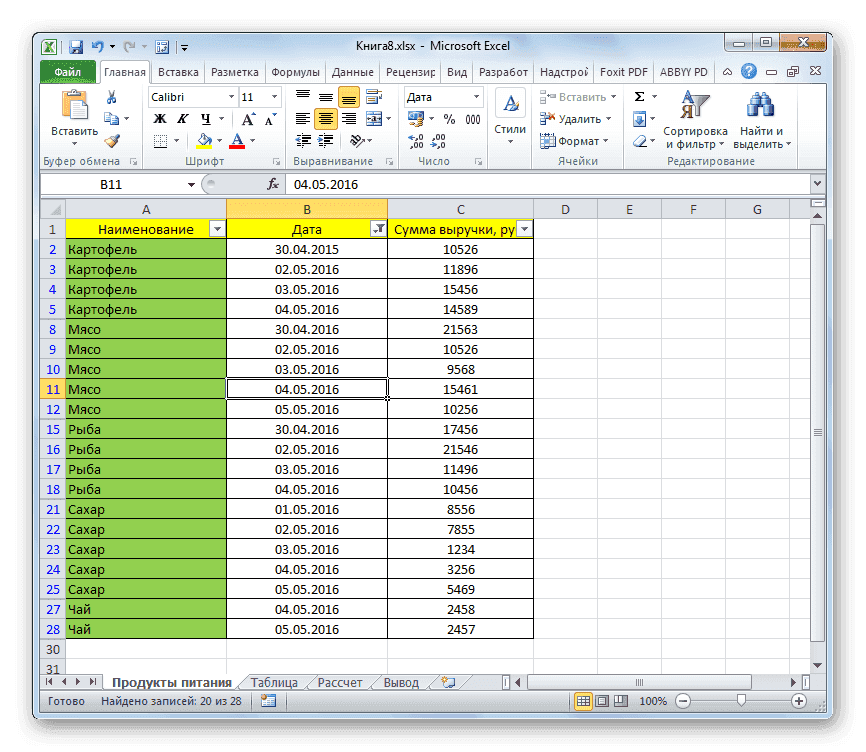This screenshot has height=752, width=866.
Task: Open the filter dropdown on Дата column
Action: click(x=378, y=229)
